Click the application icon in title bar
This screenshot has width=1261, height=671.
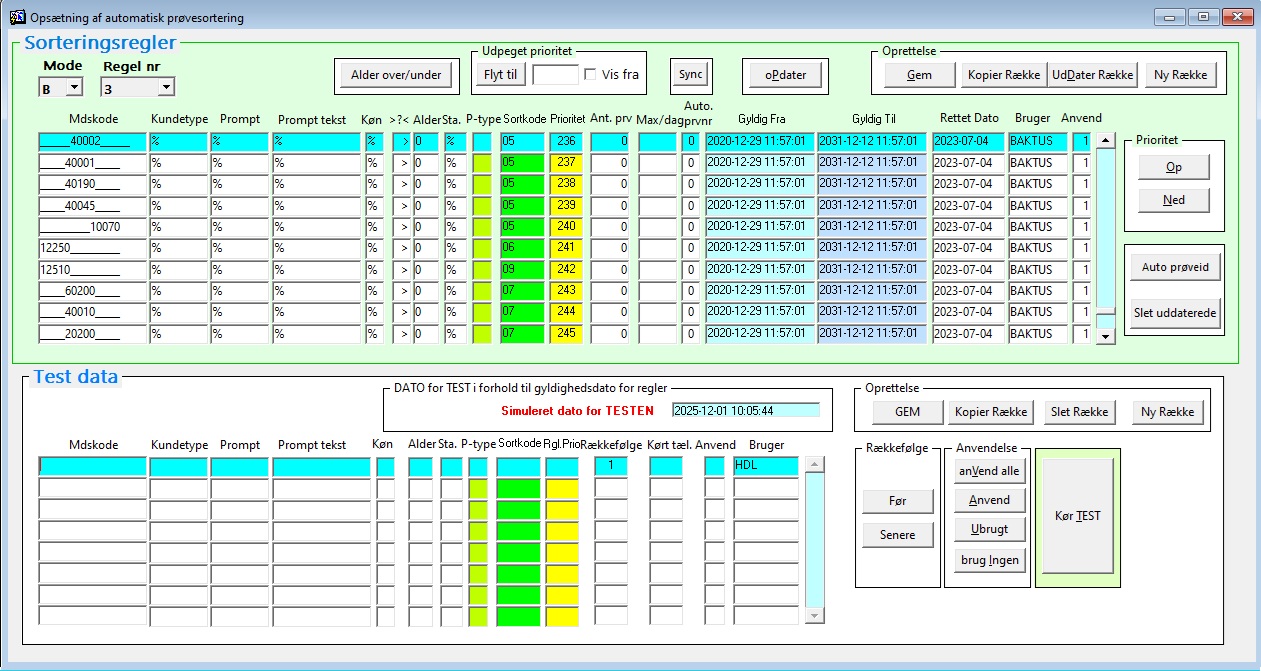pos(17,17)
